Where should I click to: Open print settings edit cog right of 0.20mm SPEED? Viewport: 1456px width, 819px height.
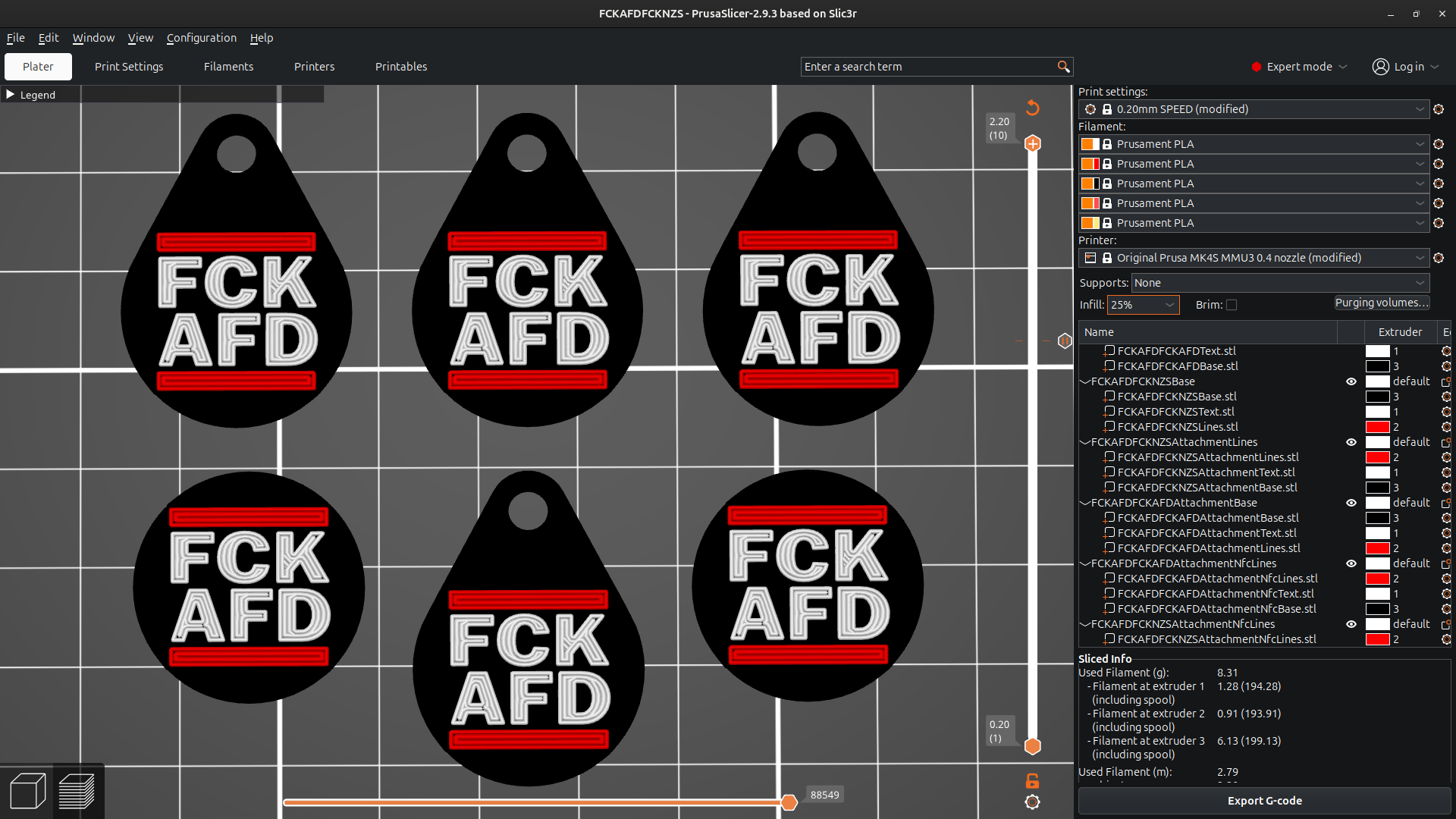(x=1439, y=109)
